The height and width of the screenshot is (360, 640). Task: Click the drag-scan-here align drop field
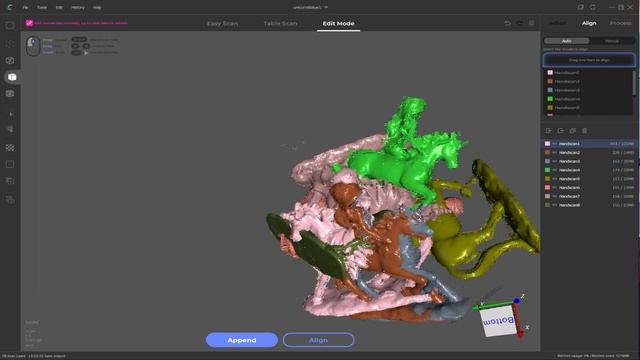point(589,60)
